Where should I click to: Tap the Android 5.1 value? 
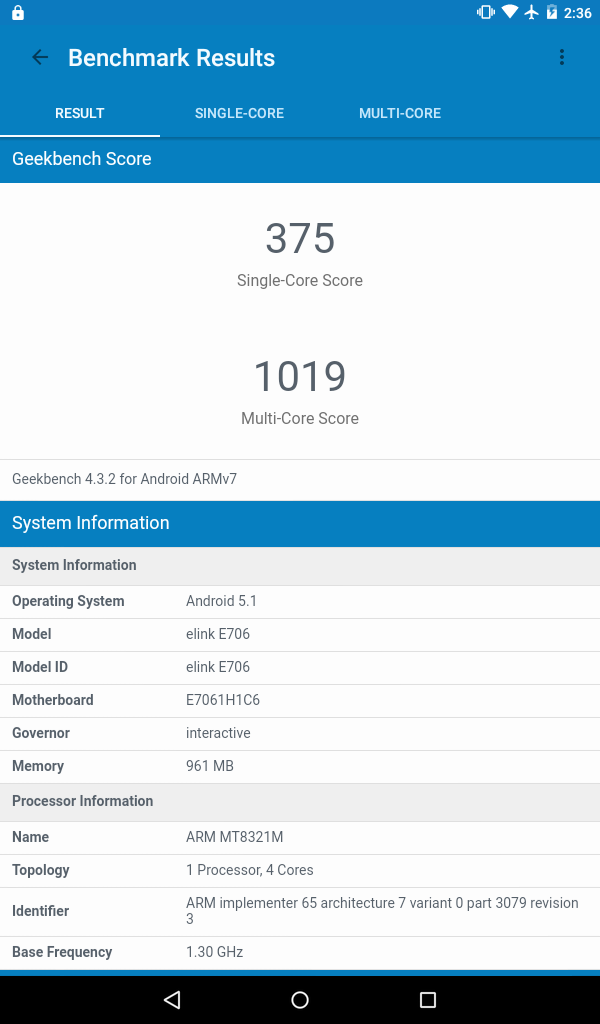221,601
